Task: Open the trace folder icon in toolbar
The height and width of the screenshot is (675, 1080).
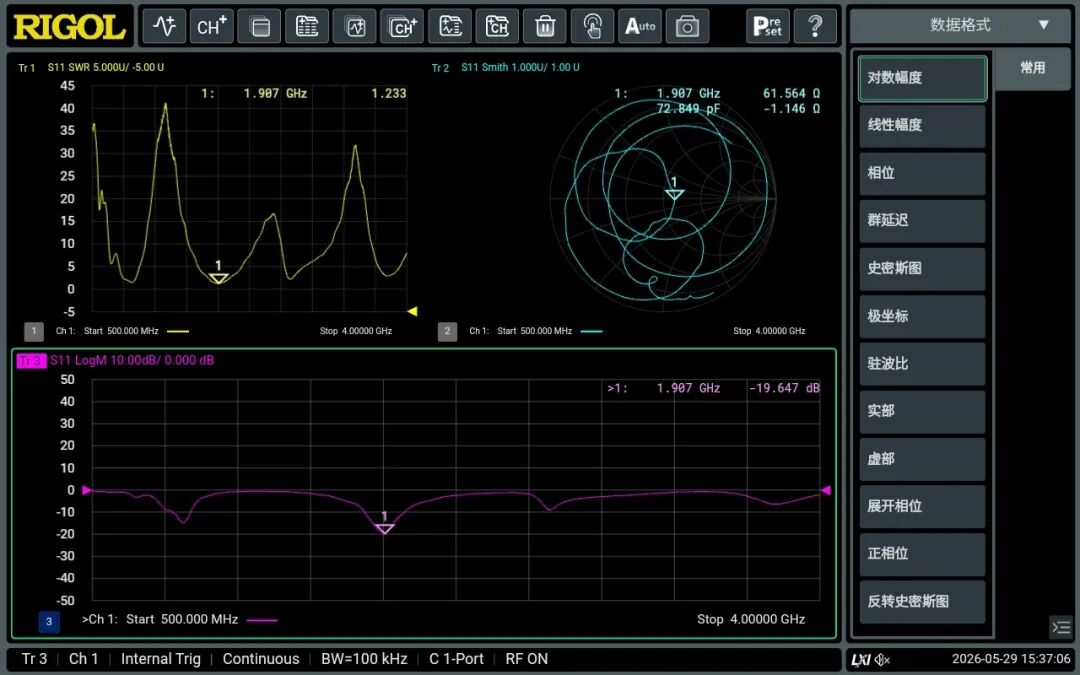Action: click(450, 26)
